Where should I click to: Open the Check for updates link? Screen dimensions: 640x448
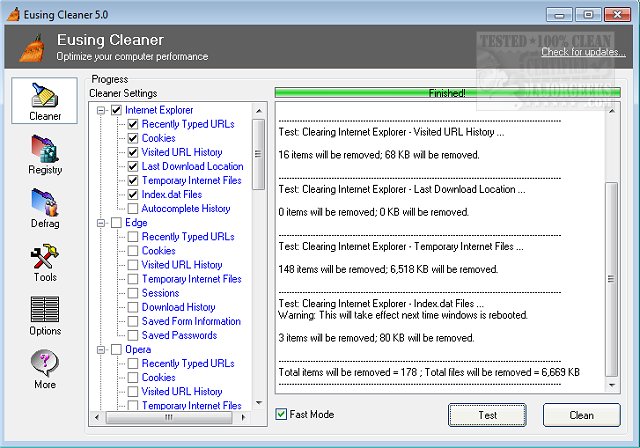coord(583,52)
